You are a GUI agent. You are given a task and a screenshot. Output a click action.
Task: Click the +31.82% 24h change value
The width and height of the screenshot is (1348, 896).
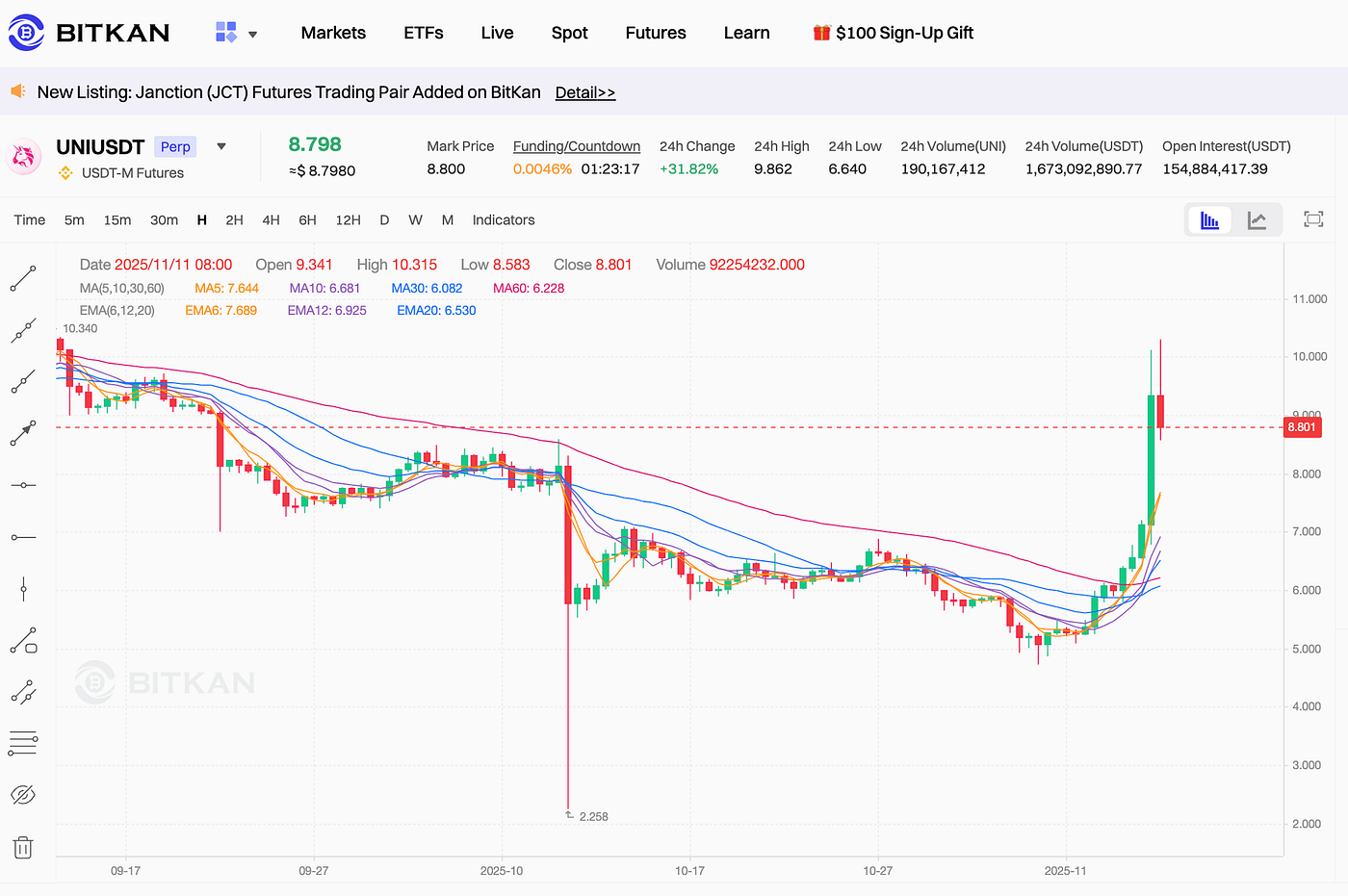coord(689,169)
